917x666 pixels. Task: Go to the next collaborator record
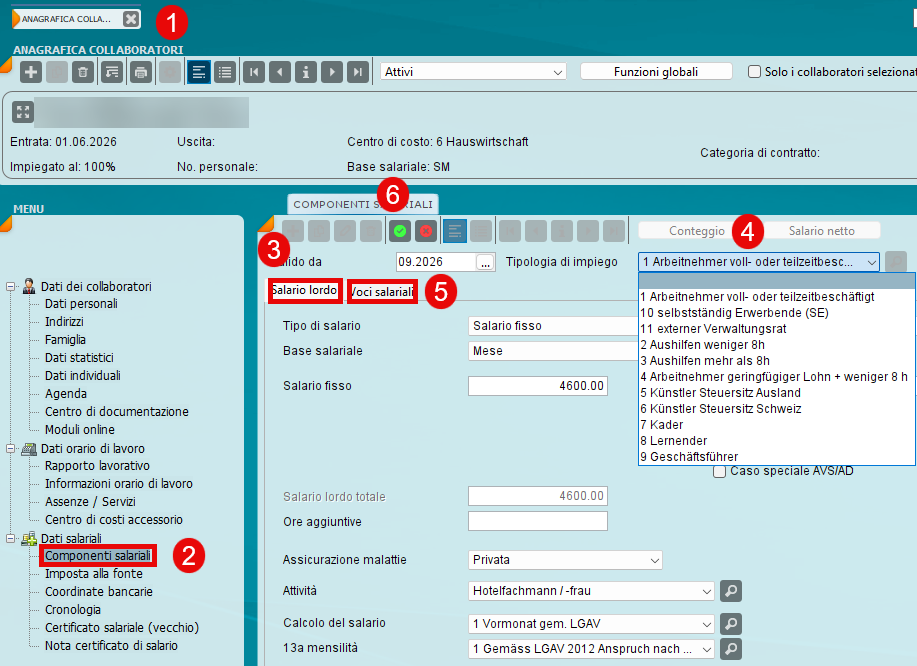tap(332, 72)
